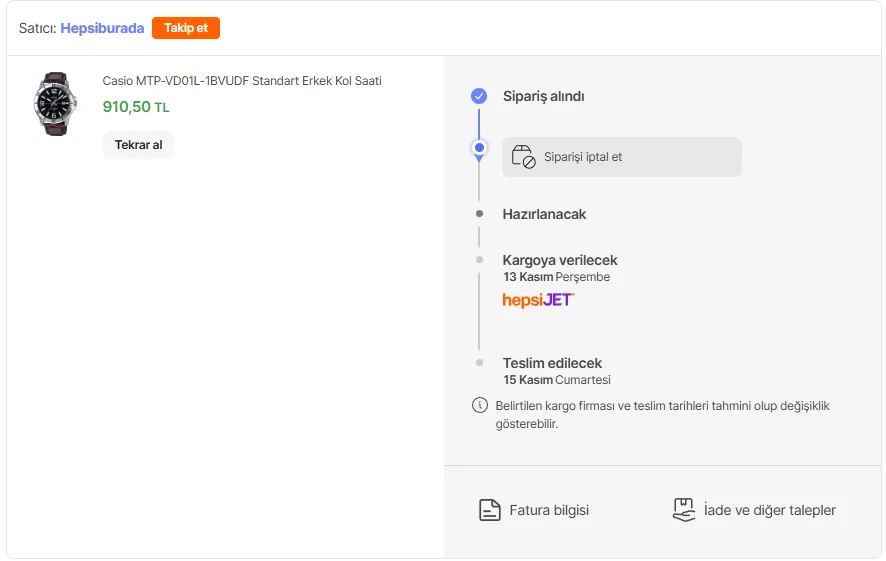Open the Casio watch product thumbnail
Viewport: 886px width, 561px height.
(55, 104)
